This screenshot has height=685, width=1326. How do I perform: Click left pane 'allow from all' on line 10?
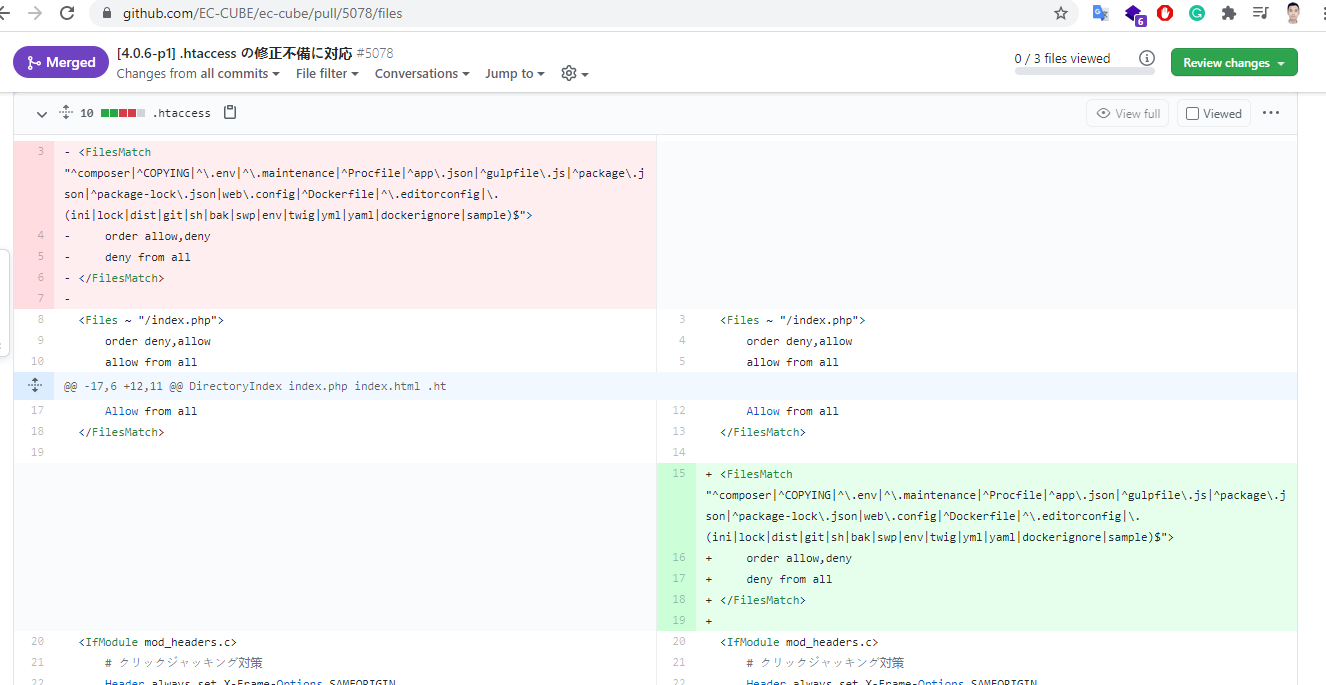pos(151,362)
